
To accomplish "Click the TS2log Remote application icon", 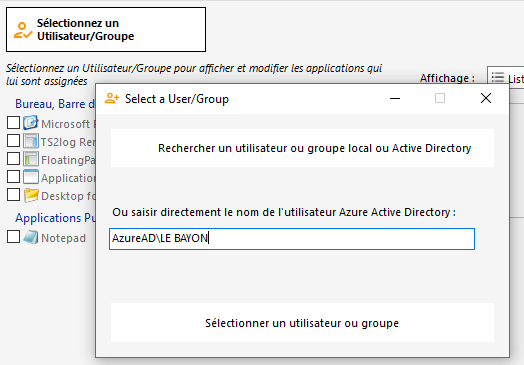I will click(31, 141).
